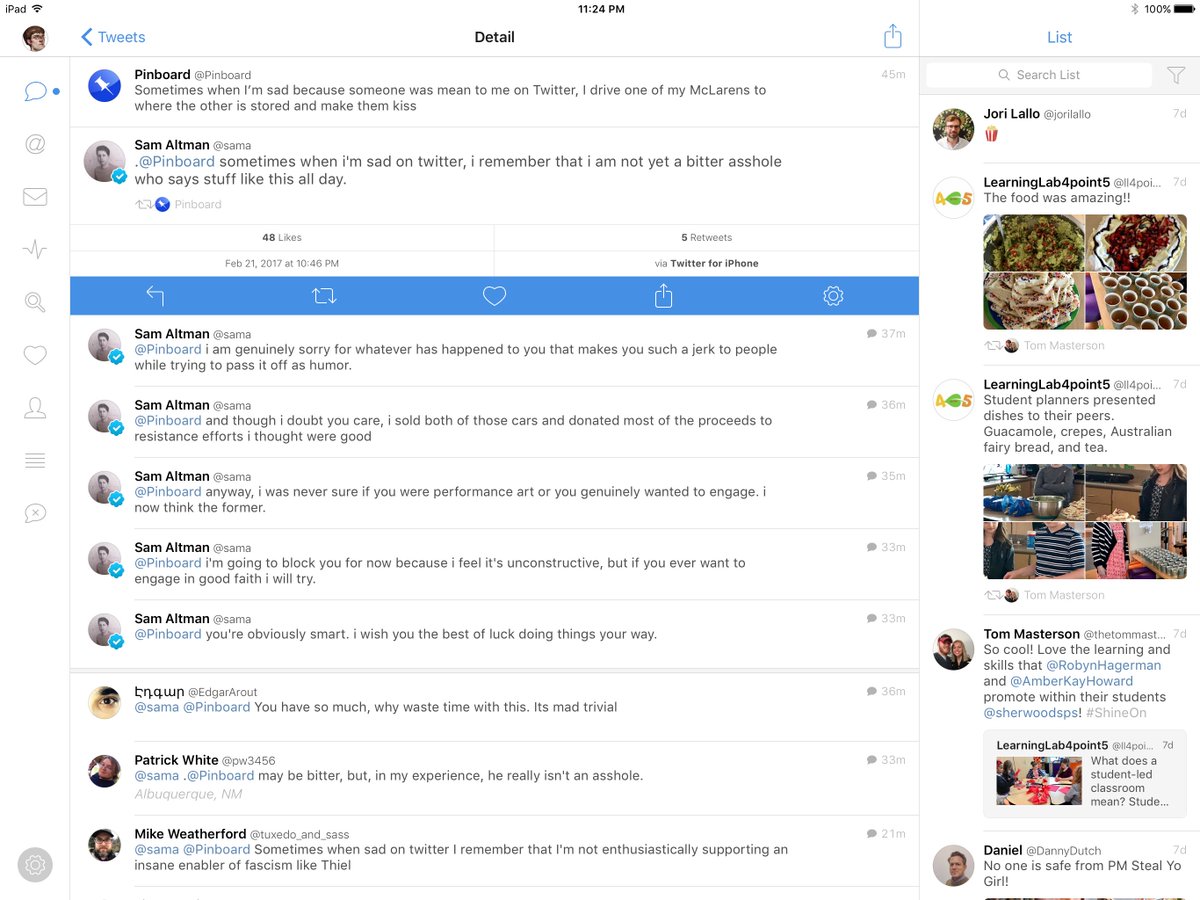The height and width of the screenshot is (900, 1200).
Task: View the 5 Retweets
Action: tap(706, 238)
